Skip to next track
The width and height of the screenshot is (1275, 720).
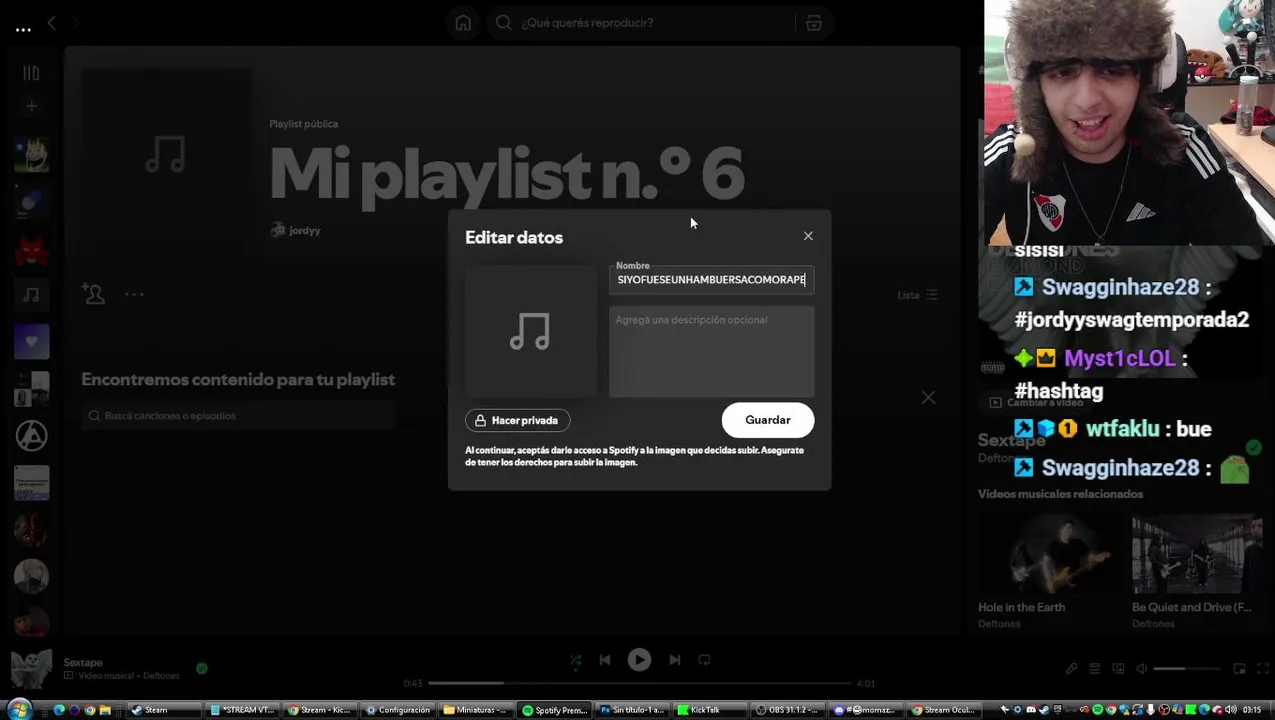tap(674, 660)
